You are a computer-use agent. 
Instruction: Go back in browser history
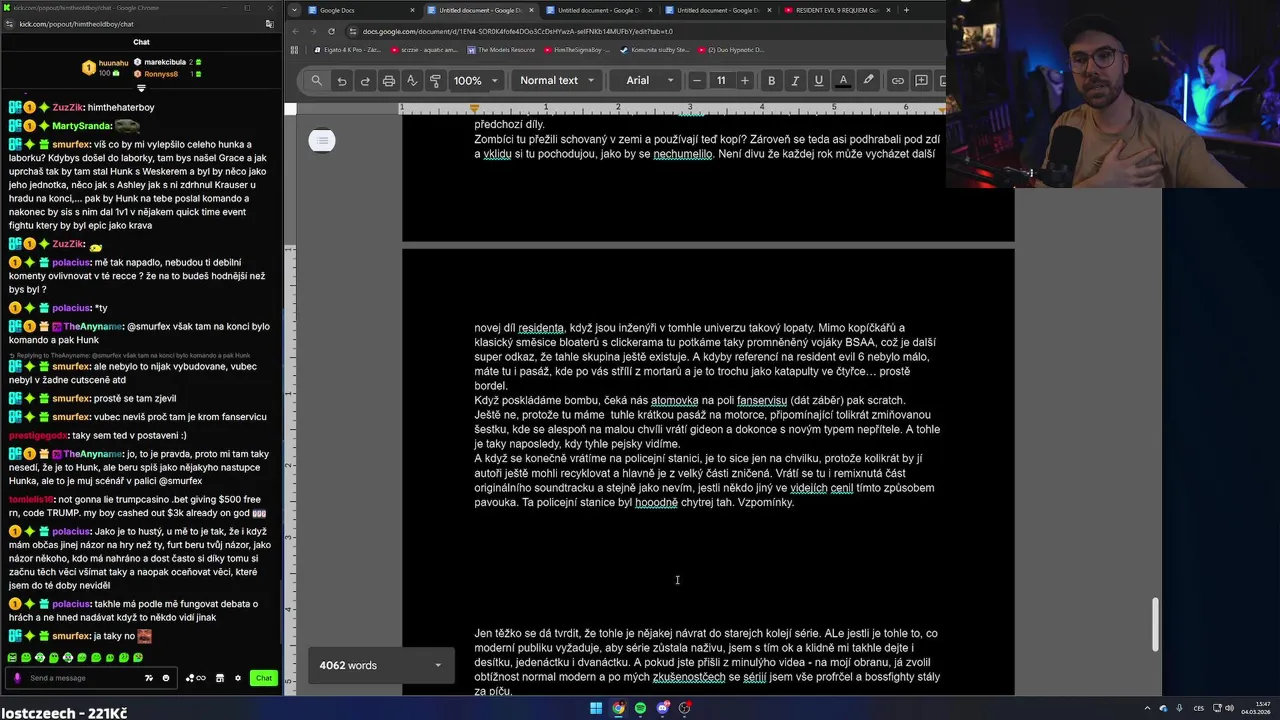coord(295,31)
